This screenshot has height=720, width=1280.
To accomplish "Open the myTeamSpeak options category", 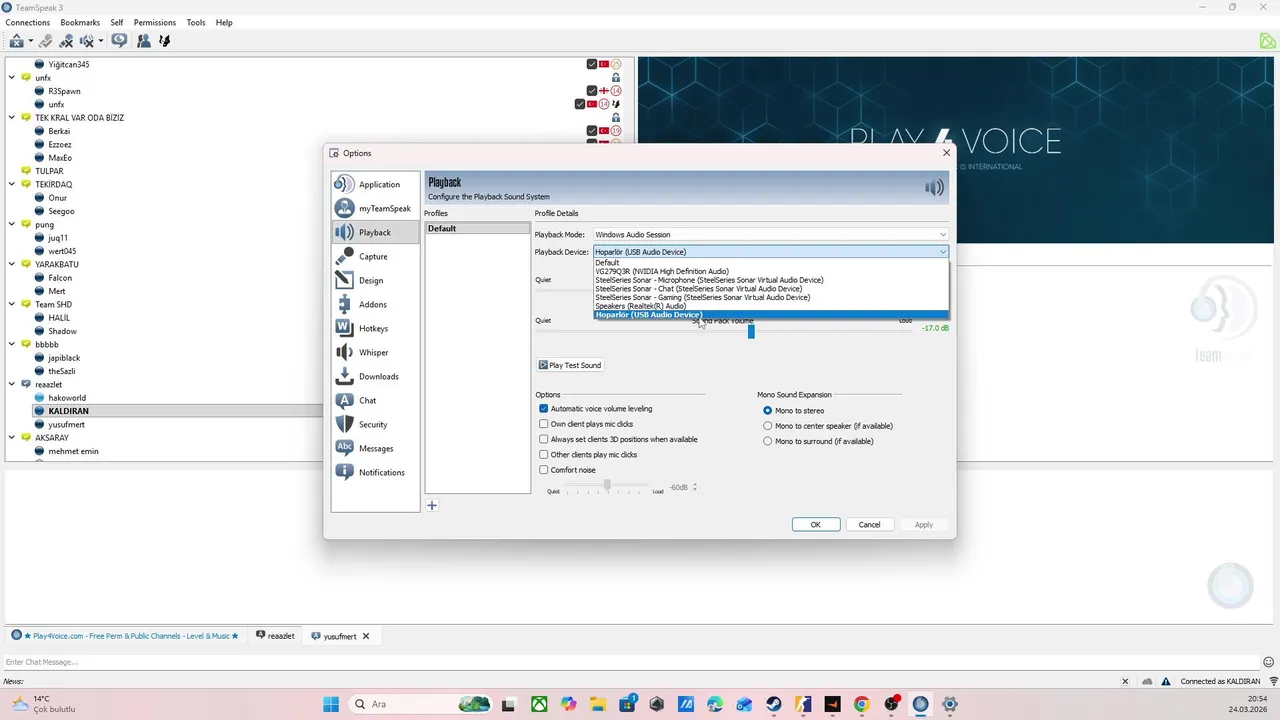I will tap(375, 208).
